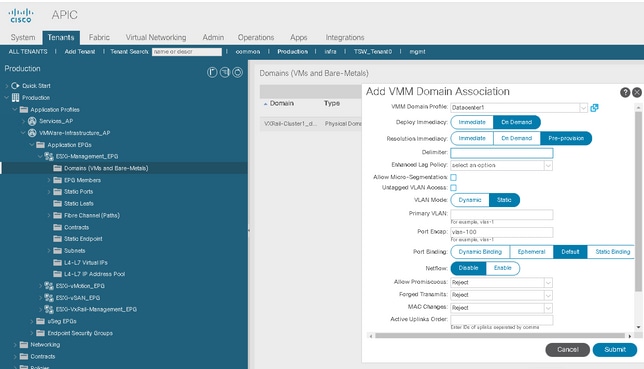Expand the EPG Members node
644x369 pixels.
click(x=48, y=180)
